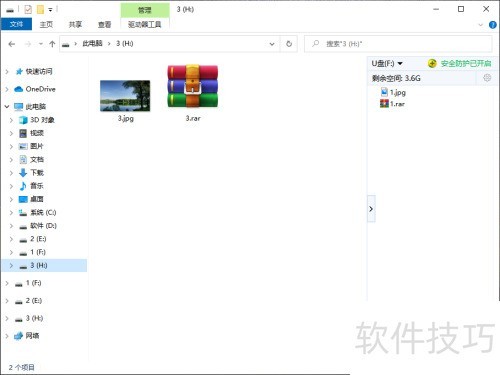Go up one folder level arrow
This screenshot has height=375, width=500.
[x=52, y=44]
